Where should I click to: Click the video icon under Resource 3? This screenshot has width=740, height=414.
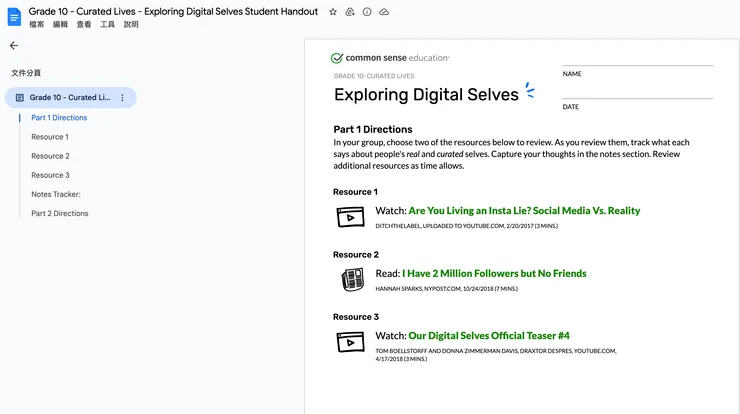click(x=351, y=342)
